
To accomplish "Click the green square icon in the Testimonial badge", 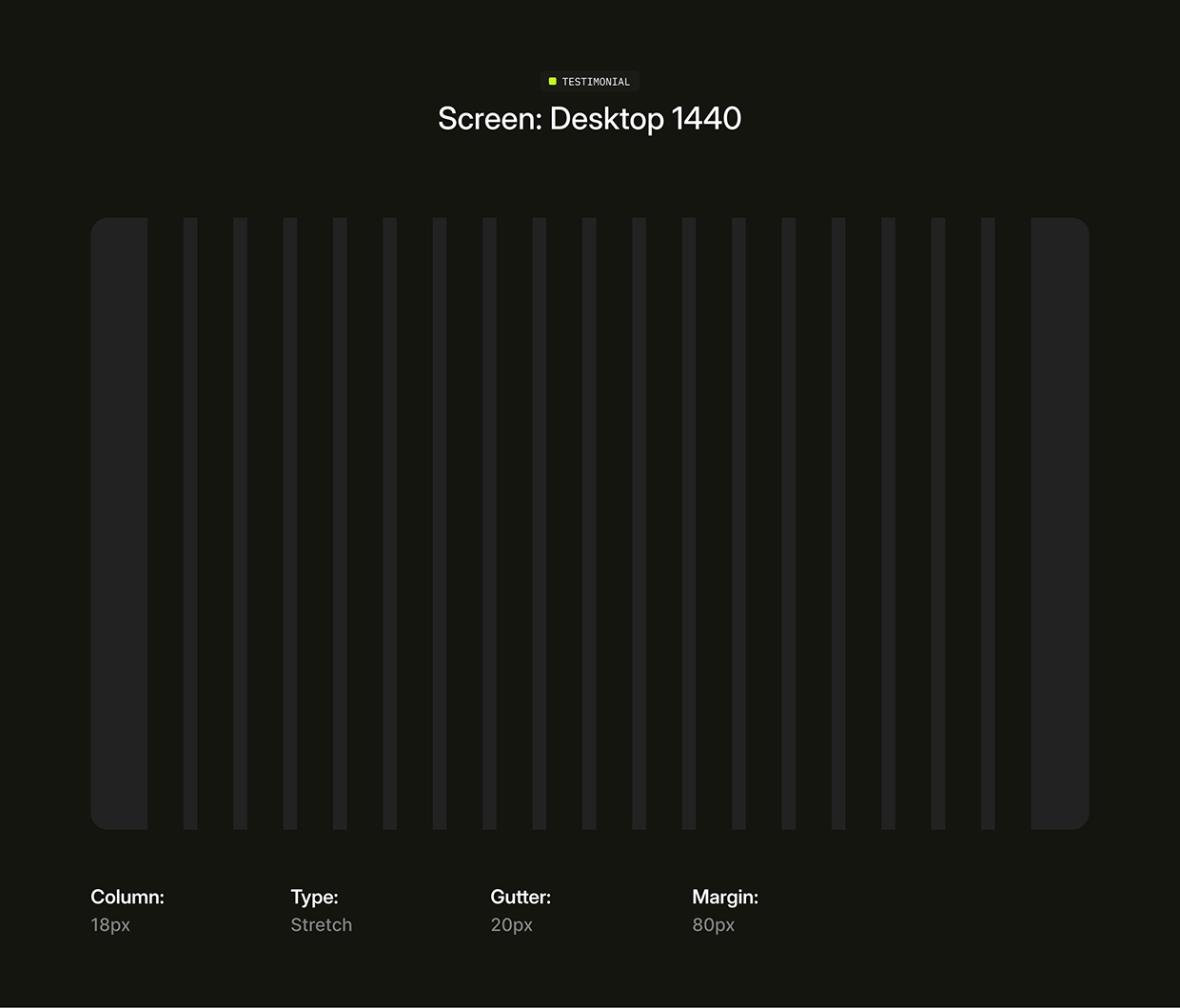I will point(552,82).
